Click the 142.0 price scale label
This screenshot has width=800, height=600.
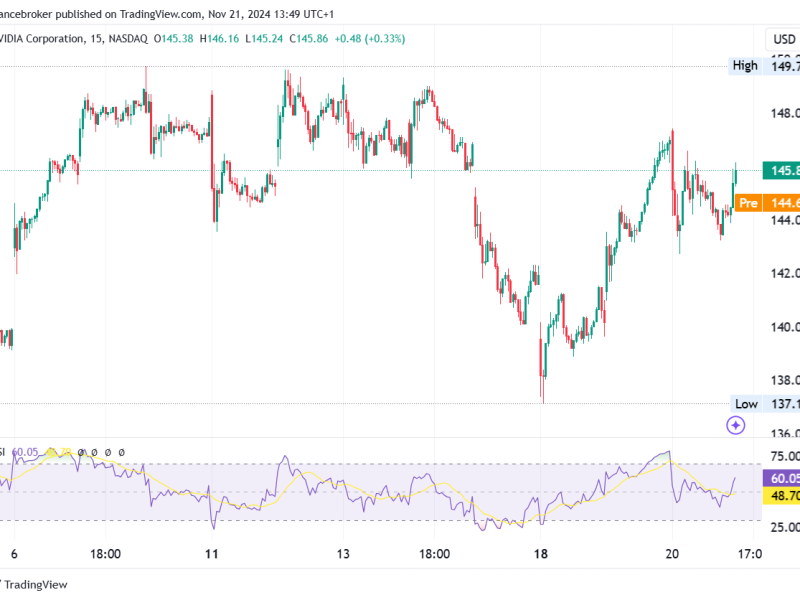click(x=785, y=273)
